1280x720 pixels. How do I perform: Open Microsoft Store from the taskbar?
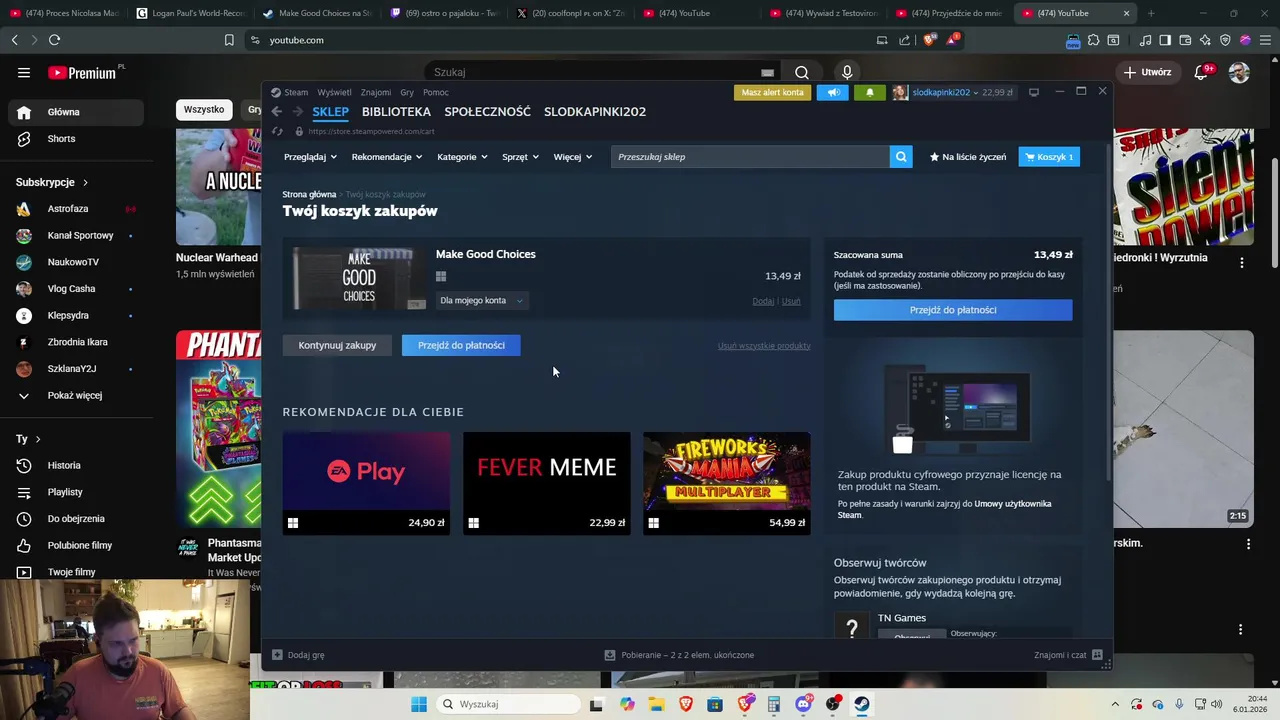(714, 704)
